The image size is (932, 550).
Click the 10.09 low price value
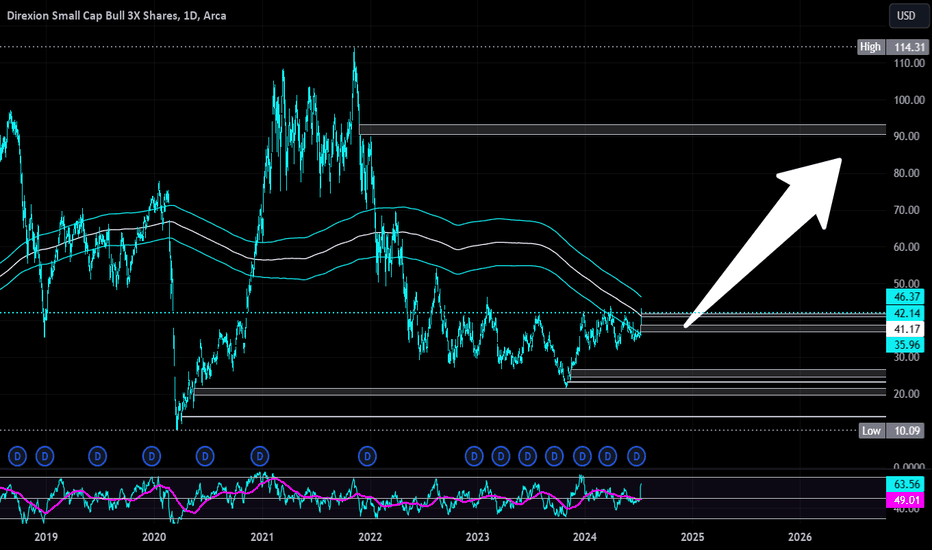[x=906, y=430]
